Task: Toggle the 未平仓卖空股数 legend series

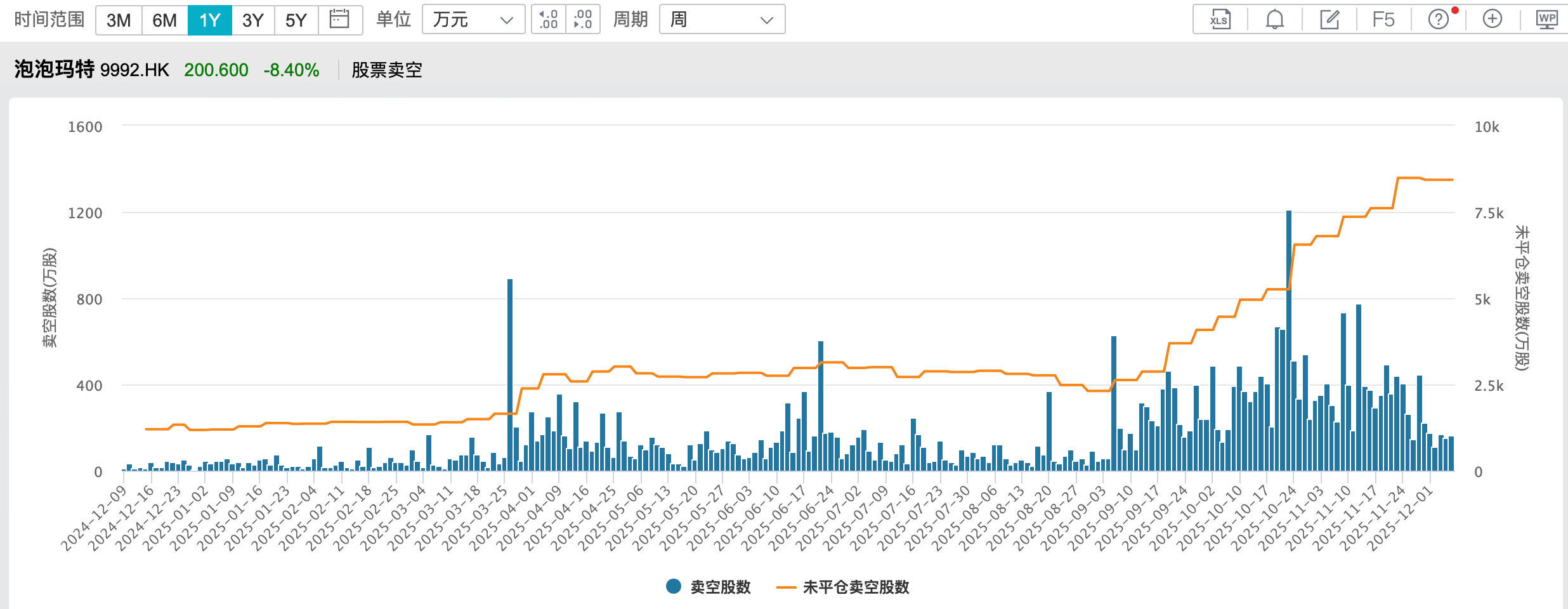Action: click(844, 587)
